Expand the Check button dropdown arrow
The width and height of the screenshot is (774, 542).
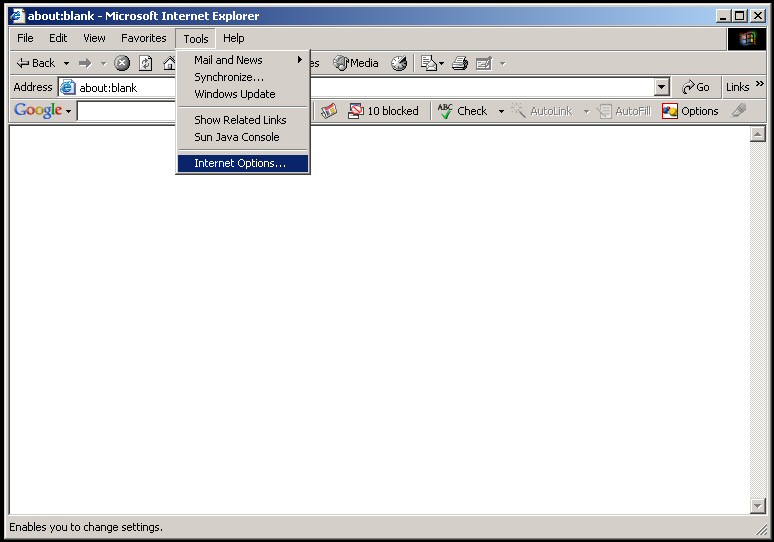(x=501, y=111)
